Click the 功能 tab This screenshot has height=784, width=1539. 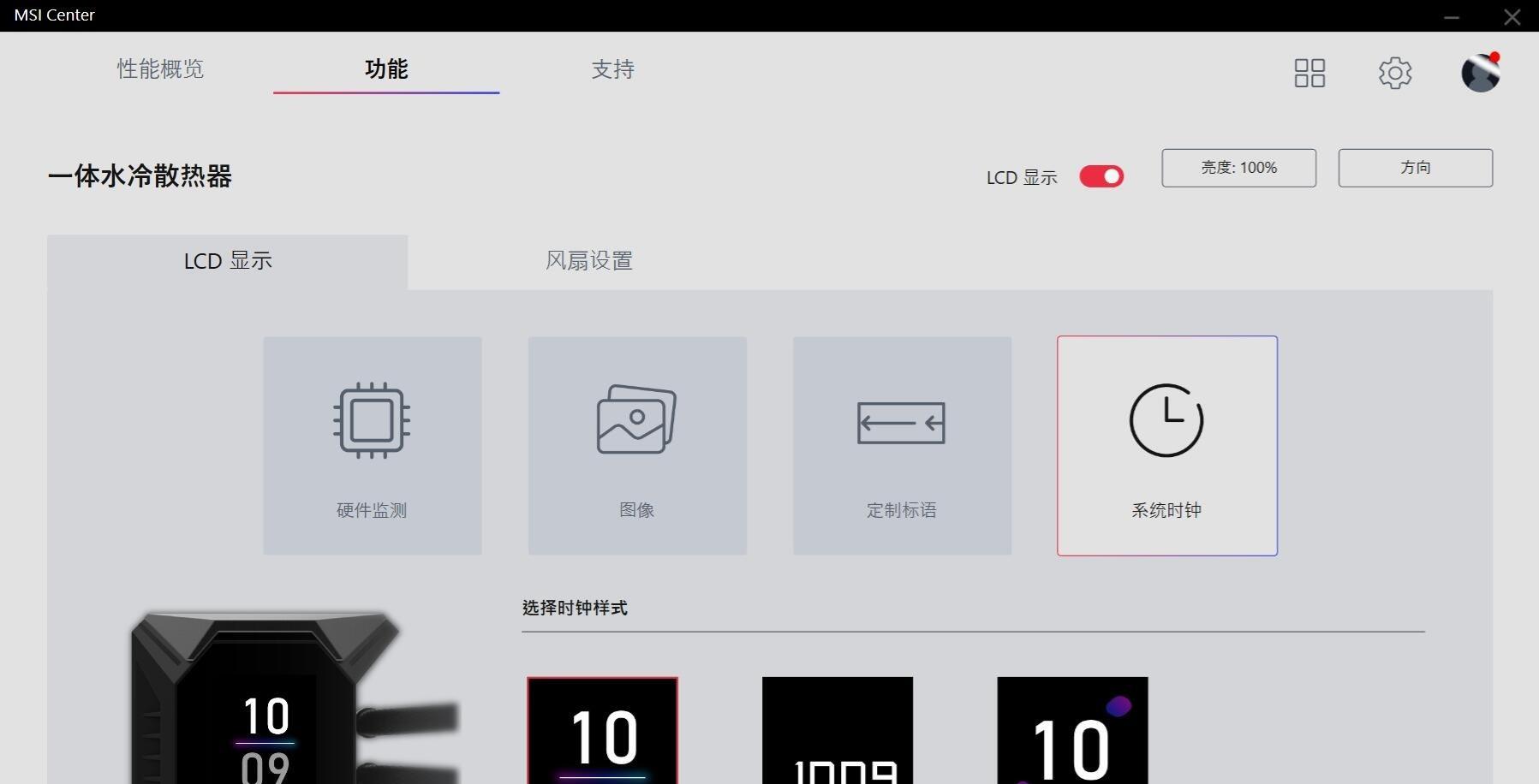point(386,70)
